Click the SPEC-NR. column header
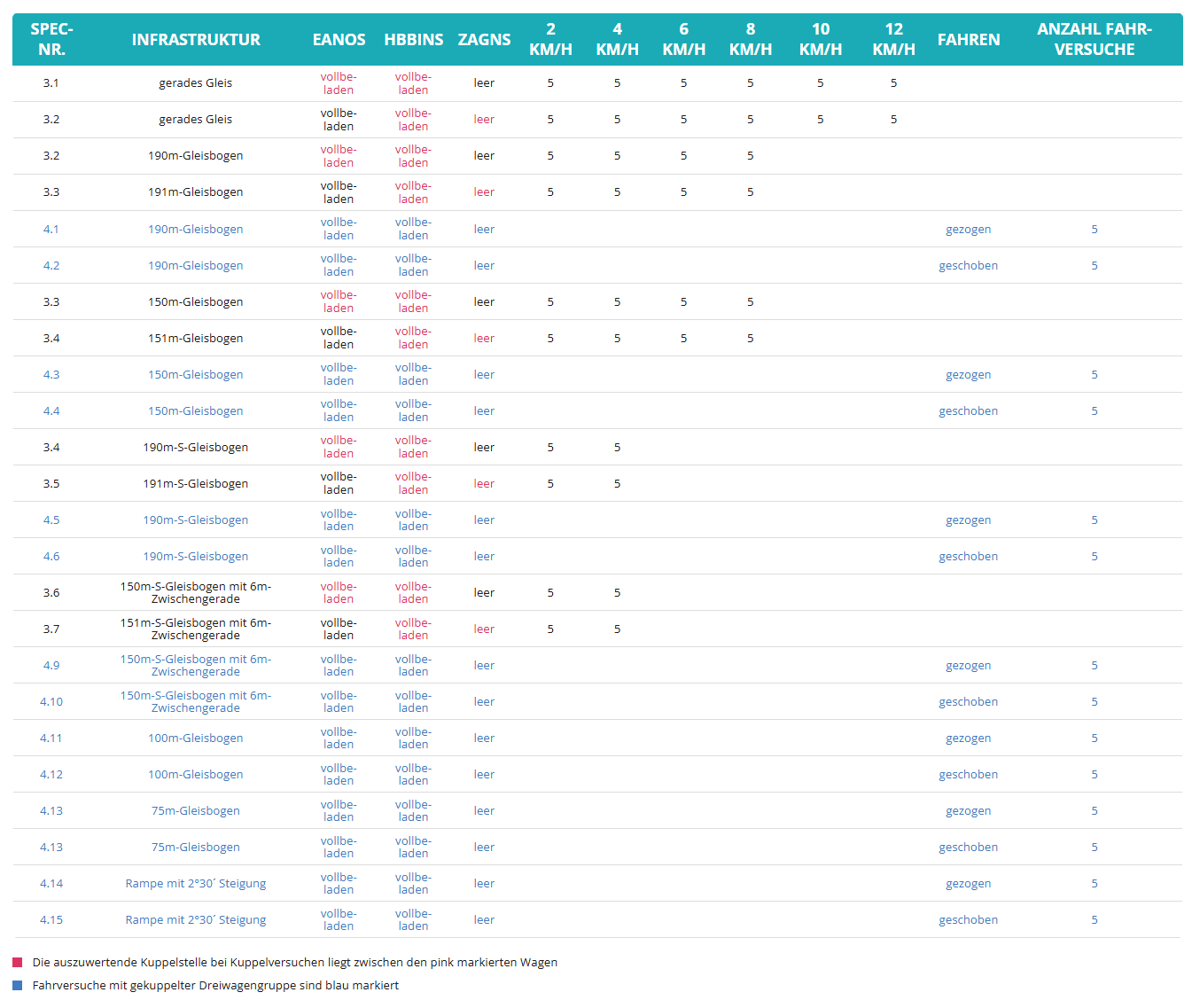The height and width of the screenshot is (1008, 1200). pyautogui.click(x=51, y=40)
